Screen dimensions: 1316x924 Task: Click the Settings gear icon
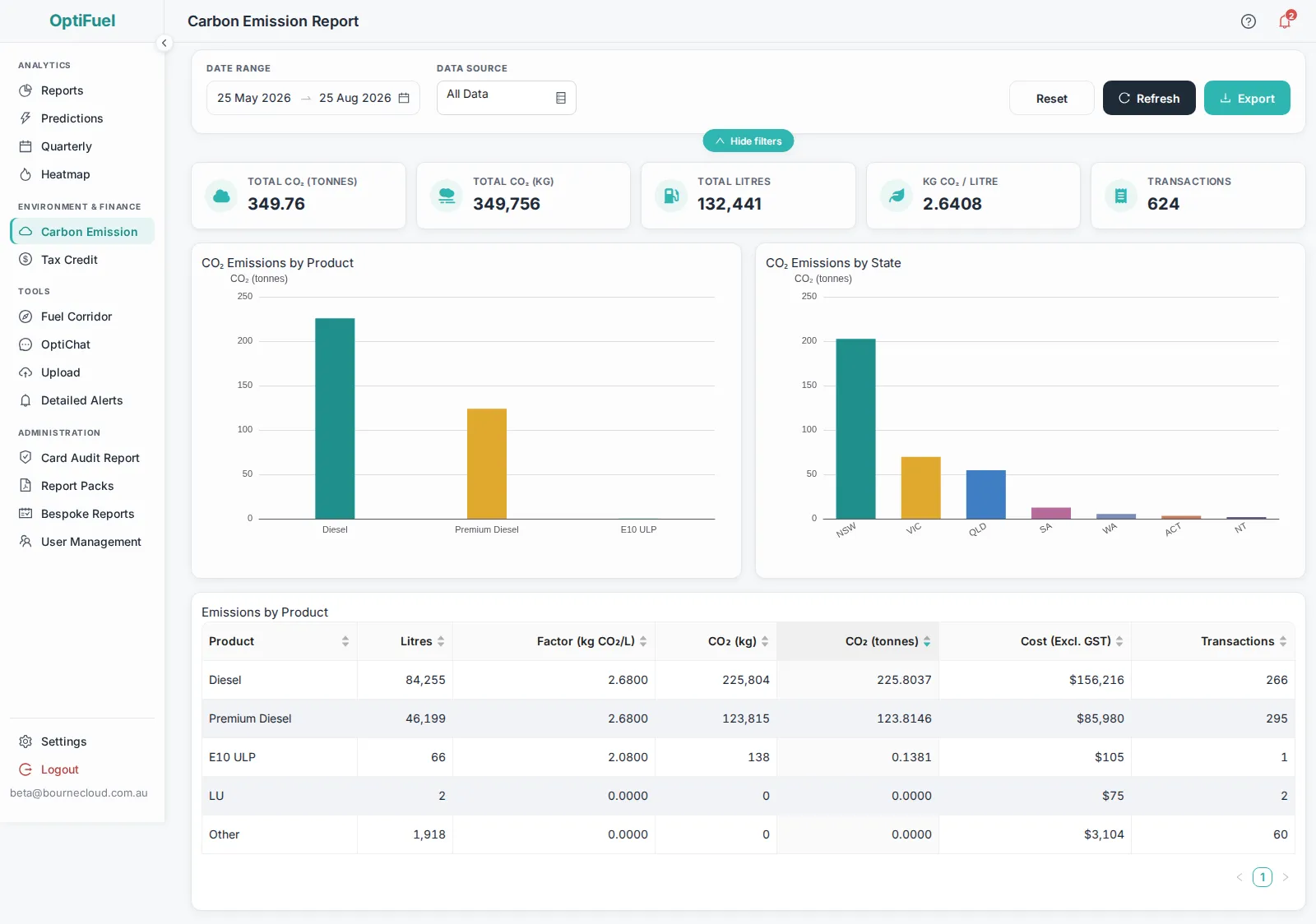pyautogui.click(x=25, y=742)
